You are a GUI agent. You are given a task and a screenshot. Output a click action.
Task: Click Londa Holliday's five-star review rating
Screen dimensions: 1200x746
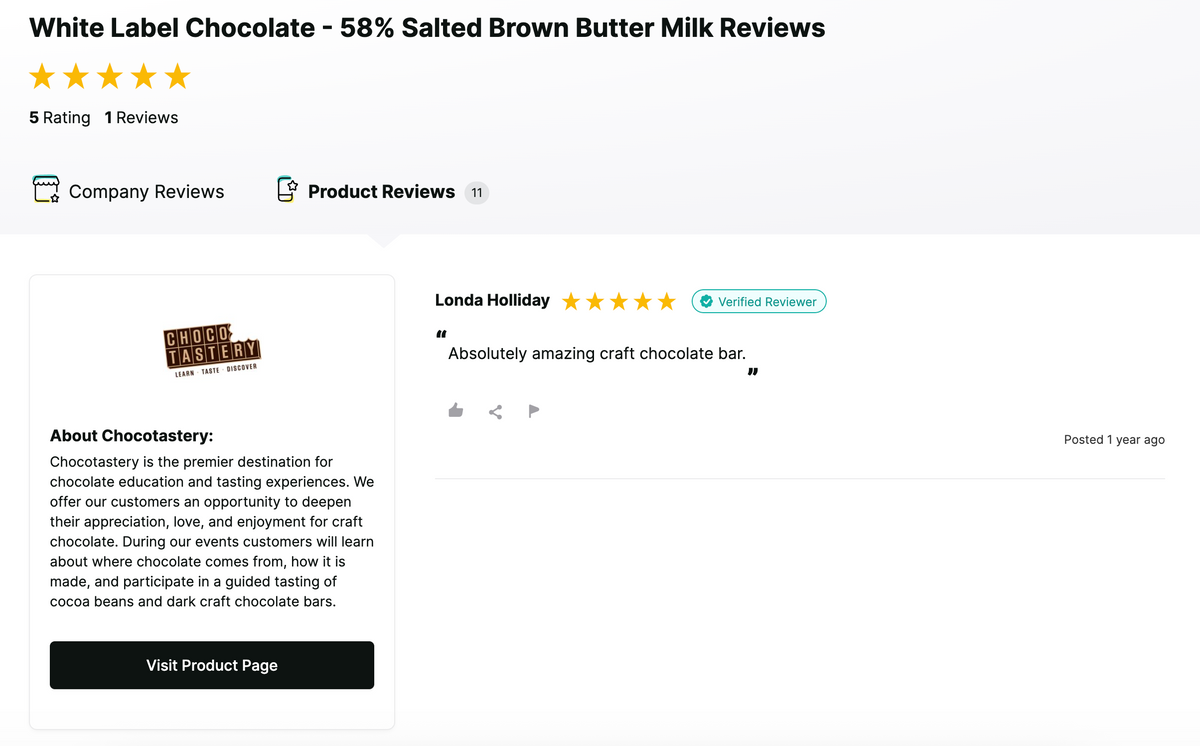pos(619,301)
